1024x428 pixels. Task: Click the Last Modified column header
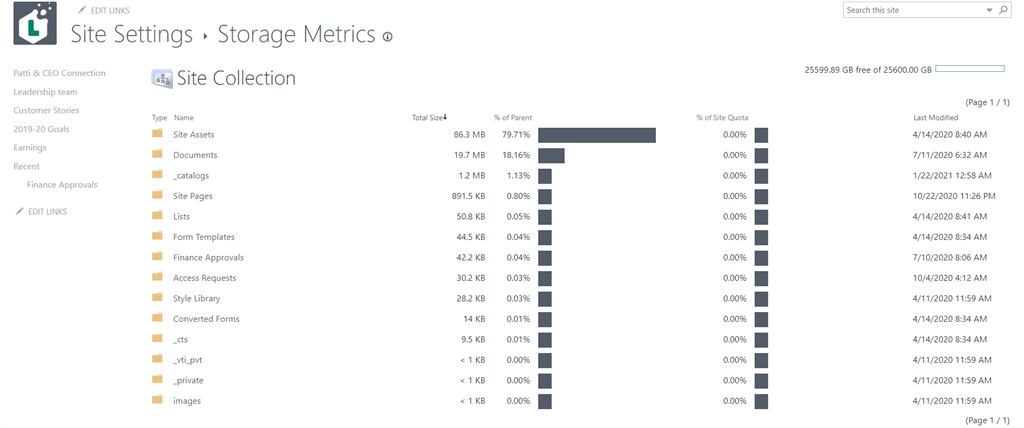pos(935,118)
